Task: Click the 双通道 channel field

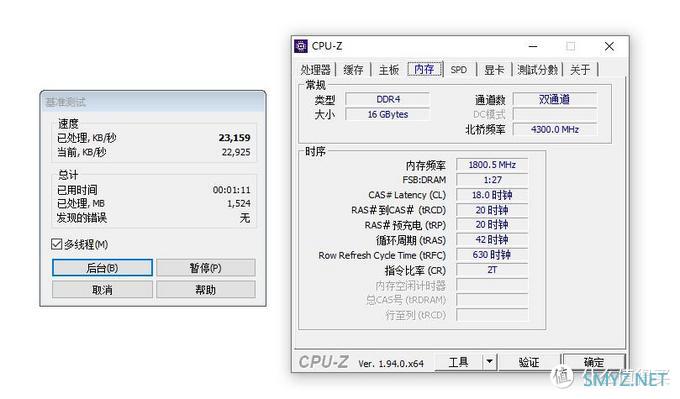Action: click(555, 99)
